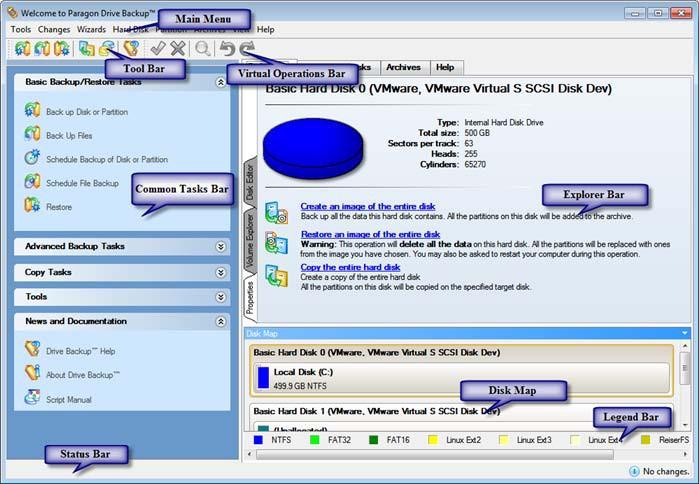Click the Local Disk (C:) partition label

click(303, 372)
